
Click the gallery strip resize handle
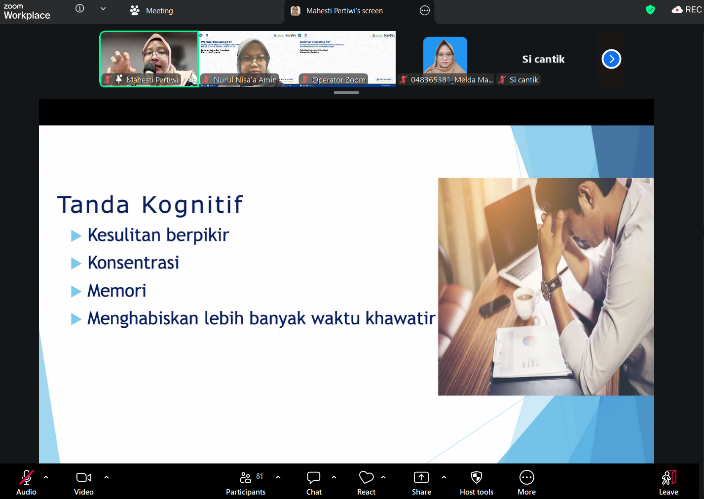(x=346, y=93)
